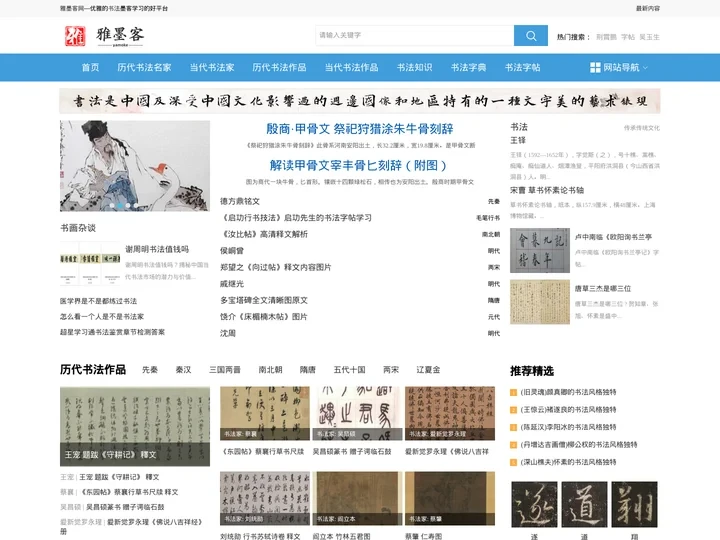Open 多宝塔碑全文清晰图原文

(x=264, y=300)
